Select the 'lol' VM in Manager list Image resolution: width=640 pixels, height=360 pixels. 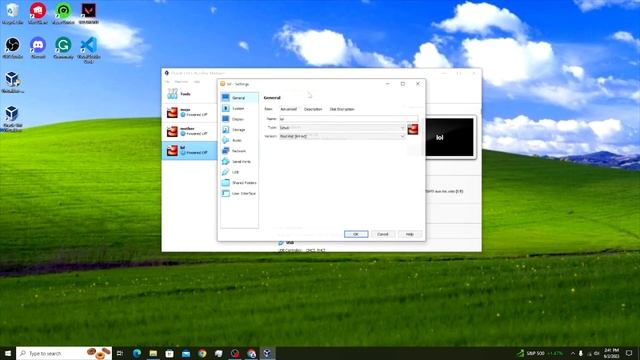(189, 150)
